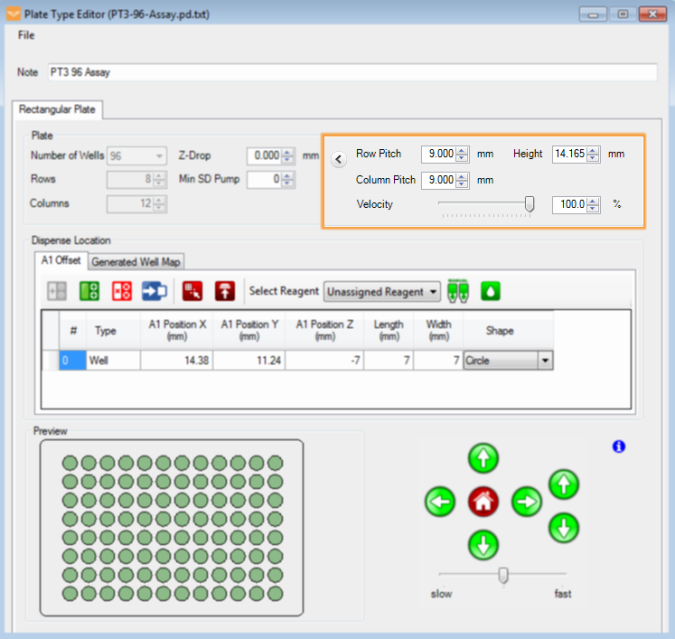This screenshot has height=639, width=675.
Task: Click the up arrow above the home button
Action: tap(483, 459)
